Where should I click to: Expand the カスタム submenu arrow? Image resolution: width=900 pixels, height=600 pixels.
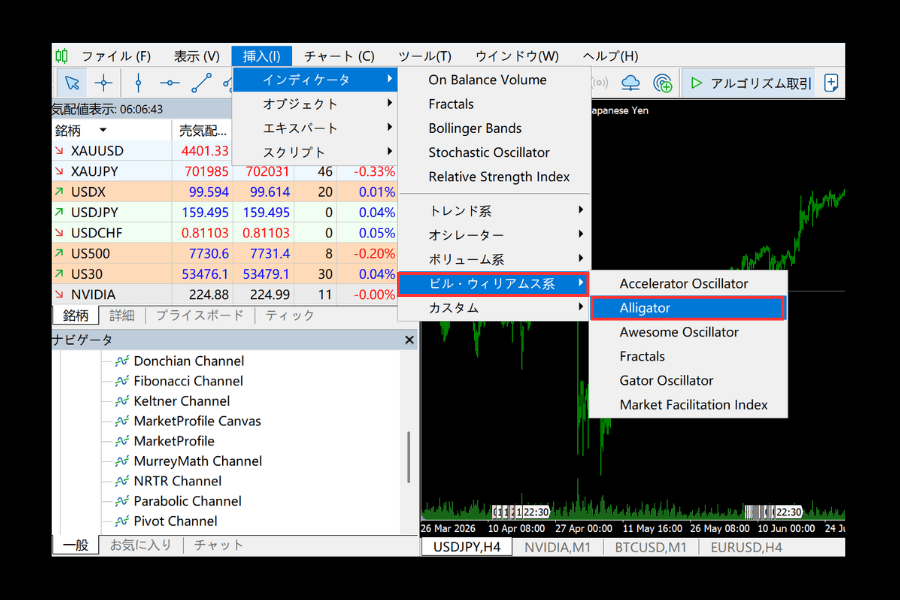[x=581, y=307]
